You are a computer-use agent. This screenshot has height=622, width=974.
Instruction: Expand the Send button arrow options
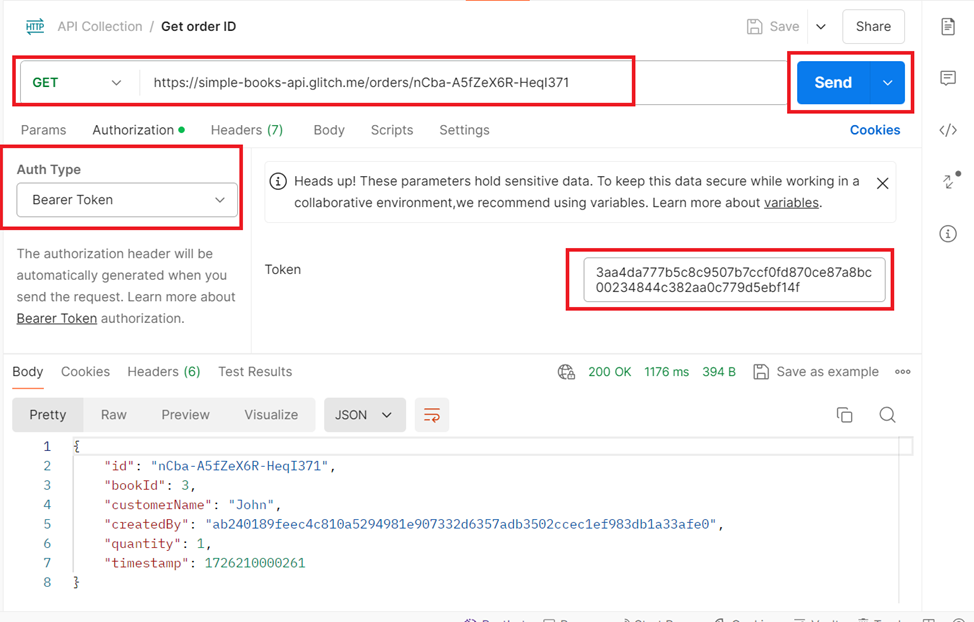click(x=887, y=83)
